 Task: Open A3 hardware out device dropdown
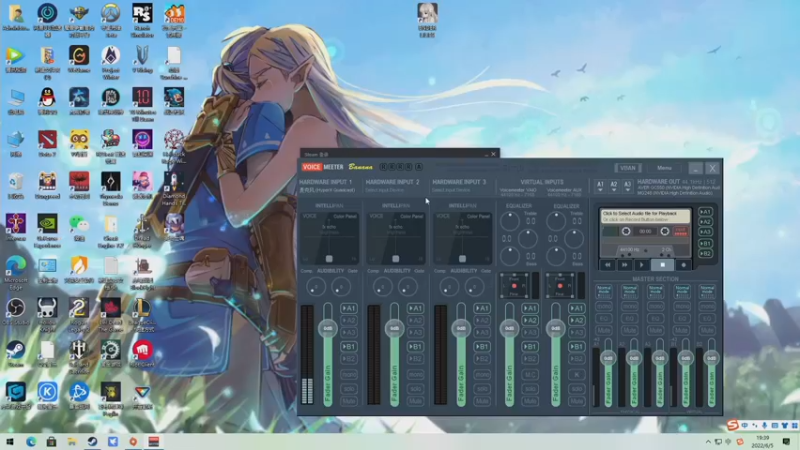(x=628, y=186)
